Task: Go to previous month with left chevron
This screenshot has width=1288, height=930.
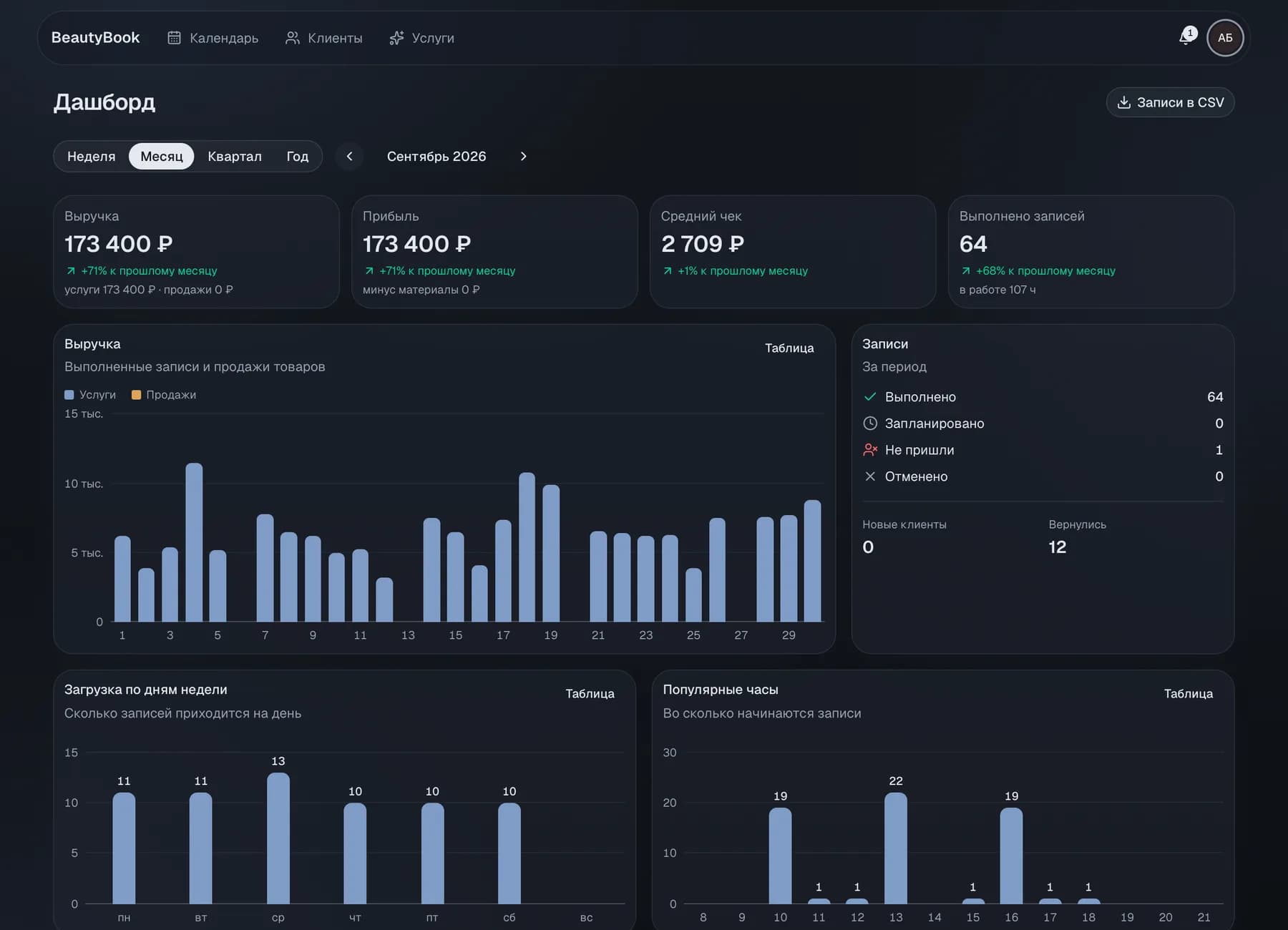Action: coord(349,156)
